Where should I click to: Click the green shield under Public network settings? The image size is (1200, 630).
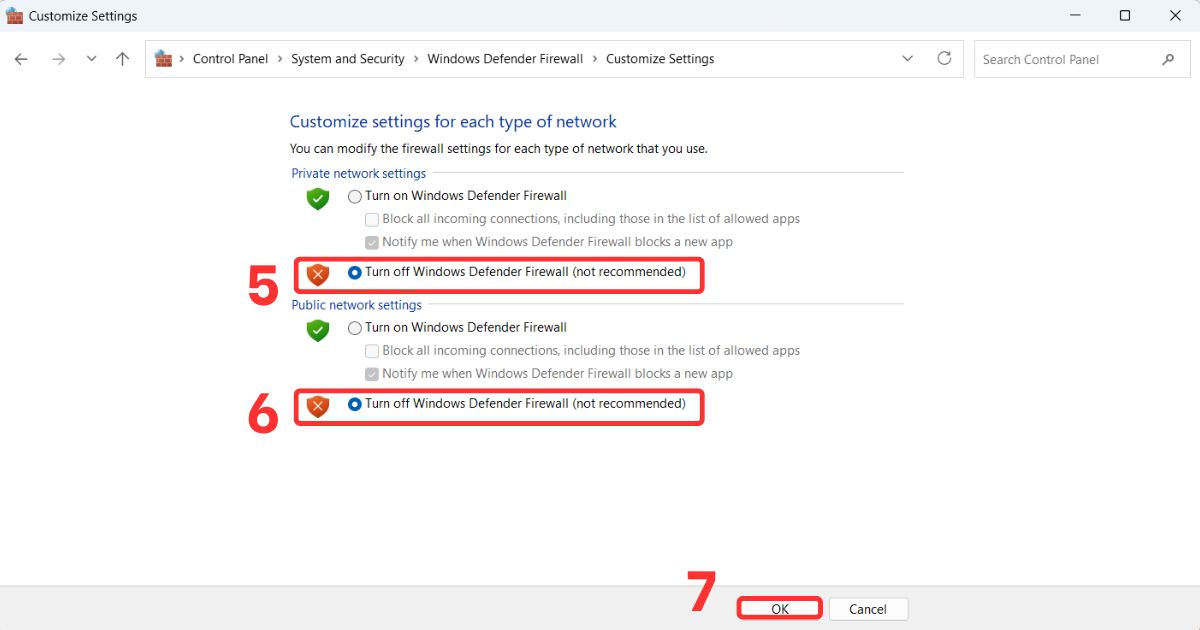coord(317,331)
